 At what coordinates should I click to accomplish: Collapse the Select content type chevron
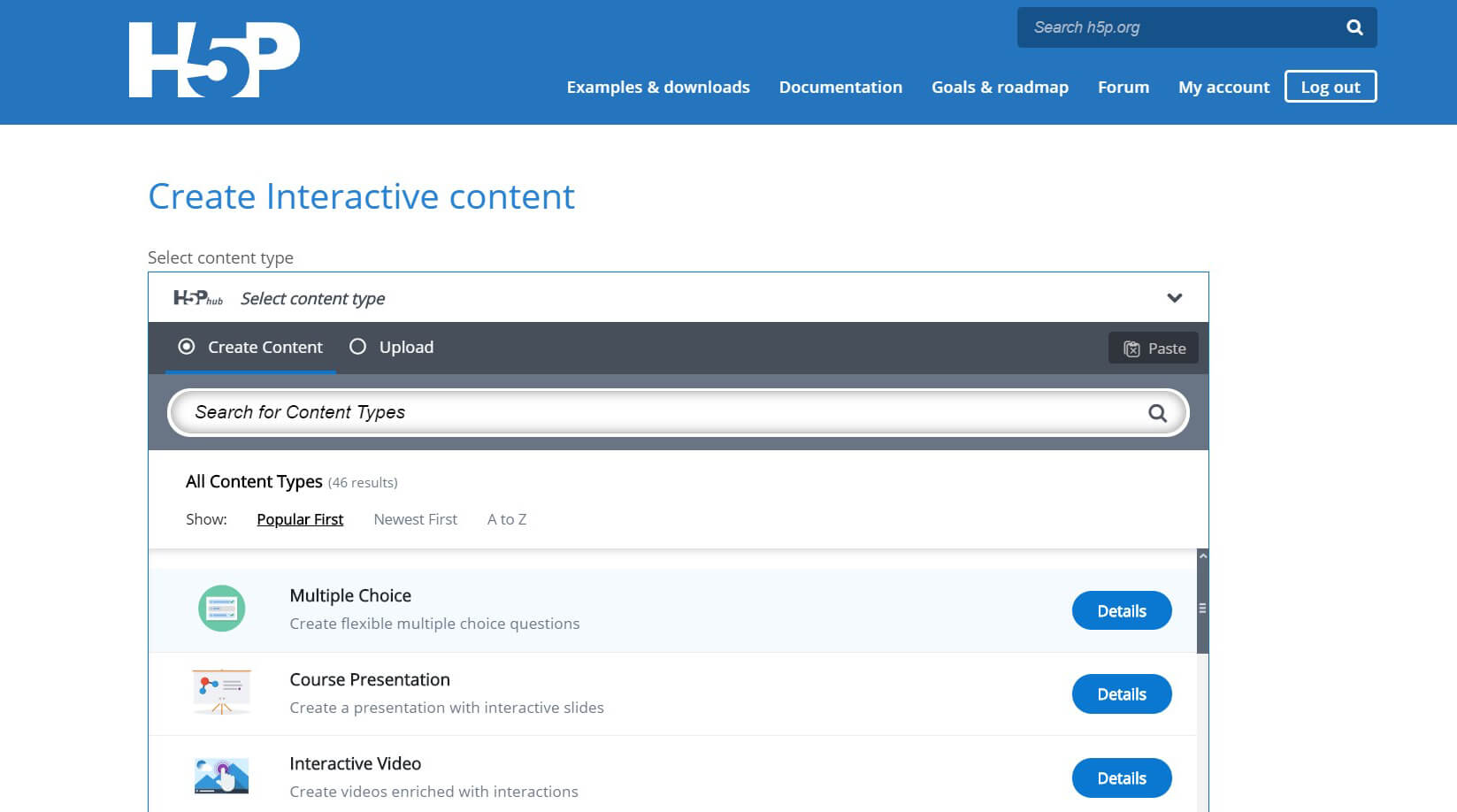1174,298
